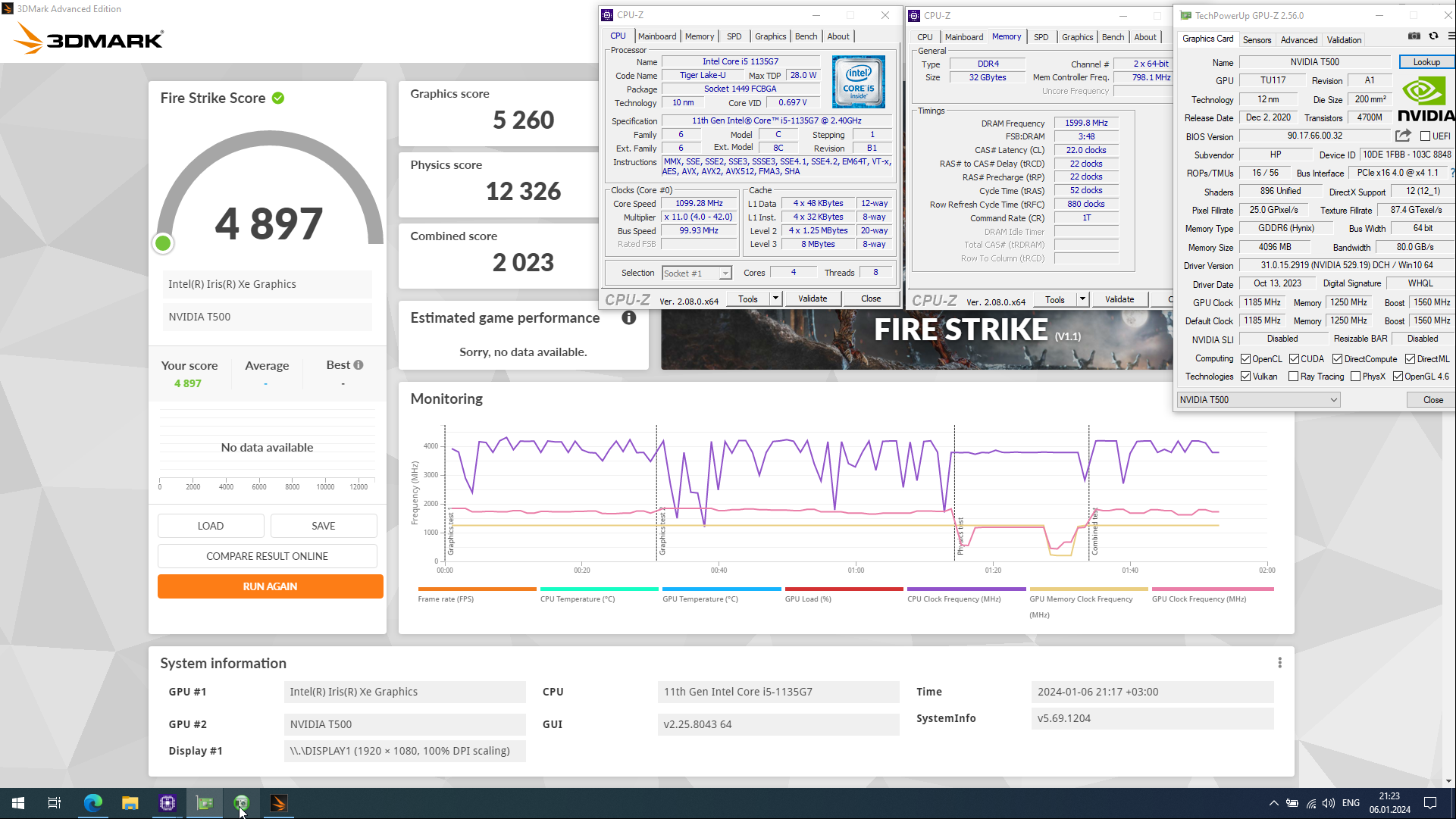Viewport: 1456px width, 819px height.
Task: Click the ENG language indicator
Action: [x=1351, y=803]
